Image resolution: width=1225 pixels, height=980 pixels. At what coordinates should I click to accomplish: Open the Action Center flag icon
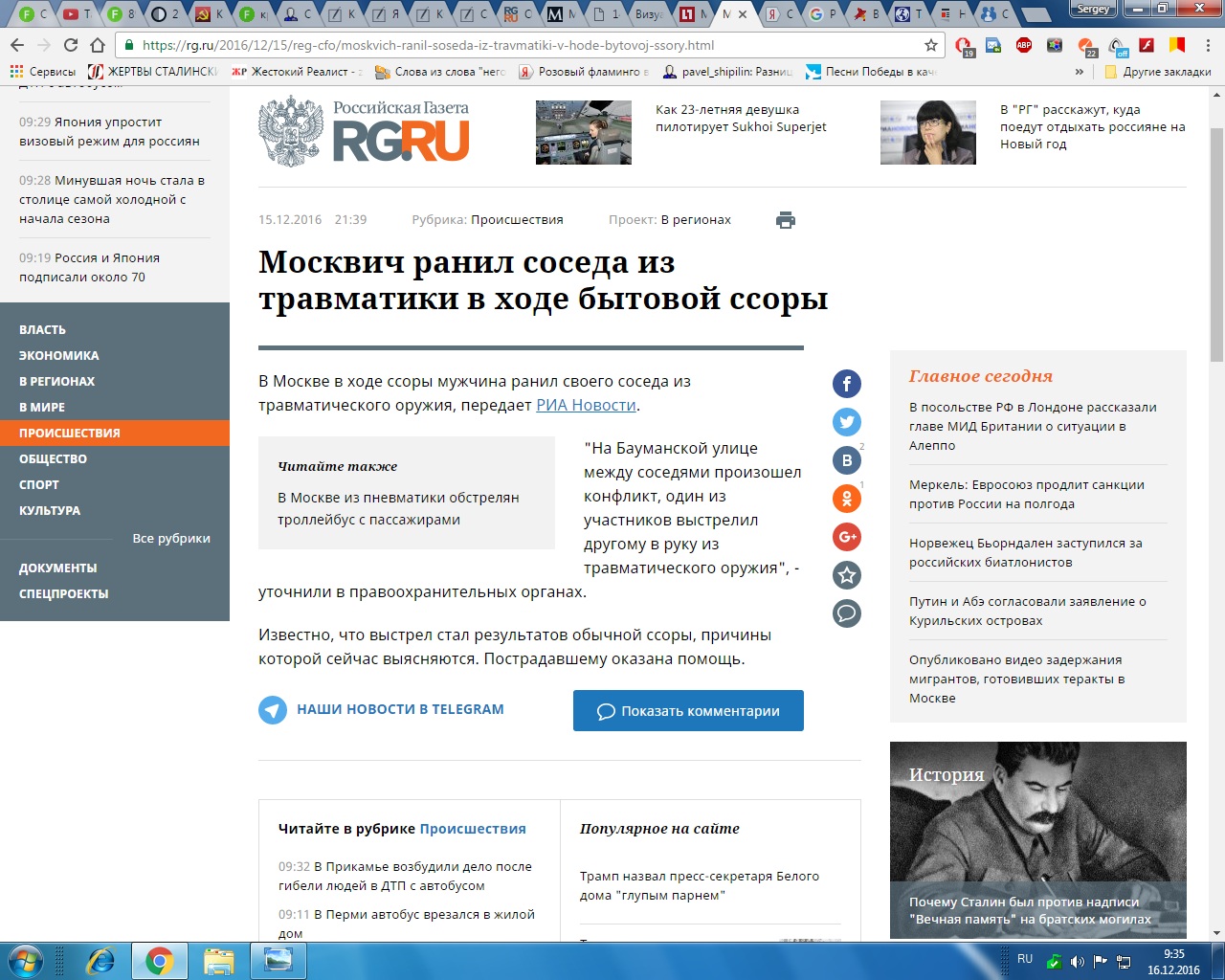click(1101, 961)
